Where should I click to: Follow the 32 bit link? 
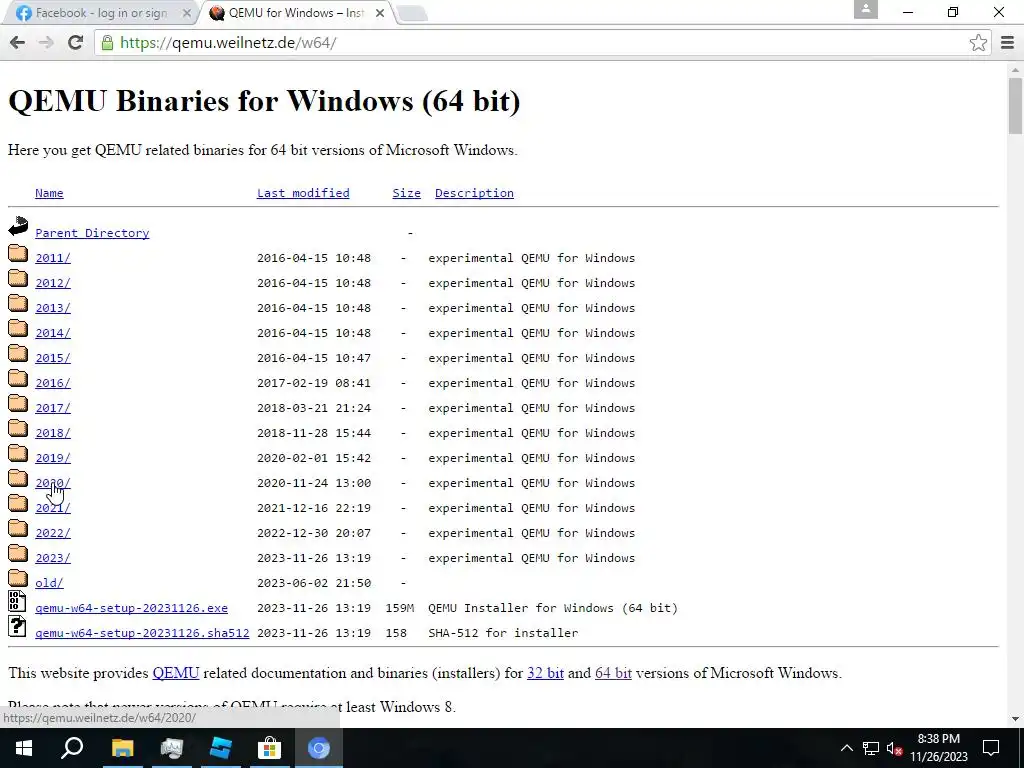pos(545,673)
